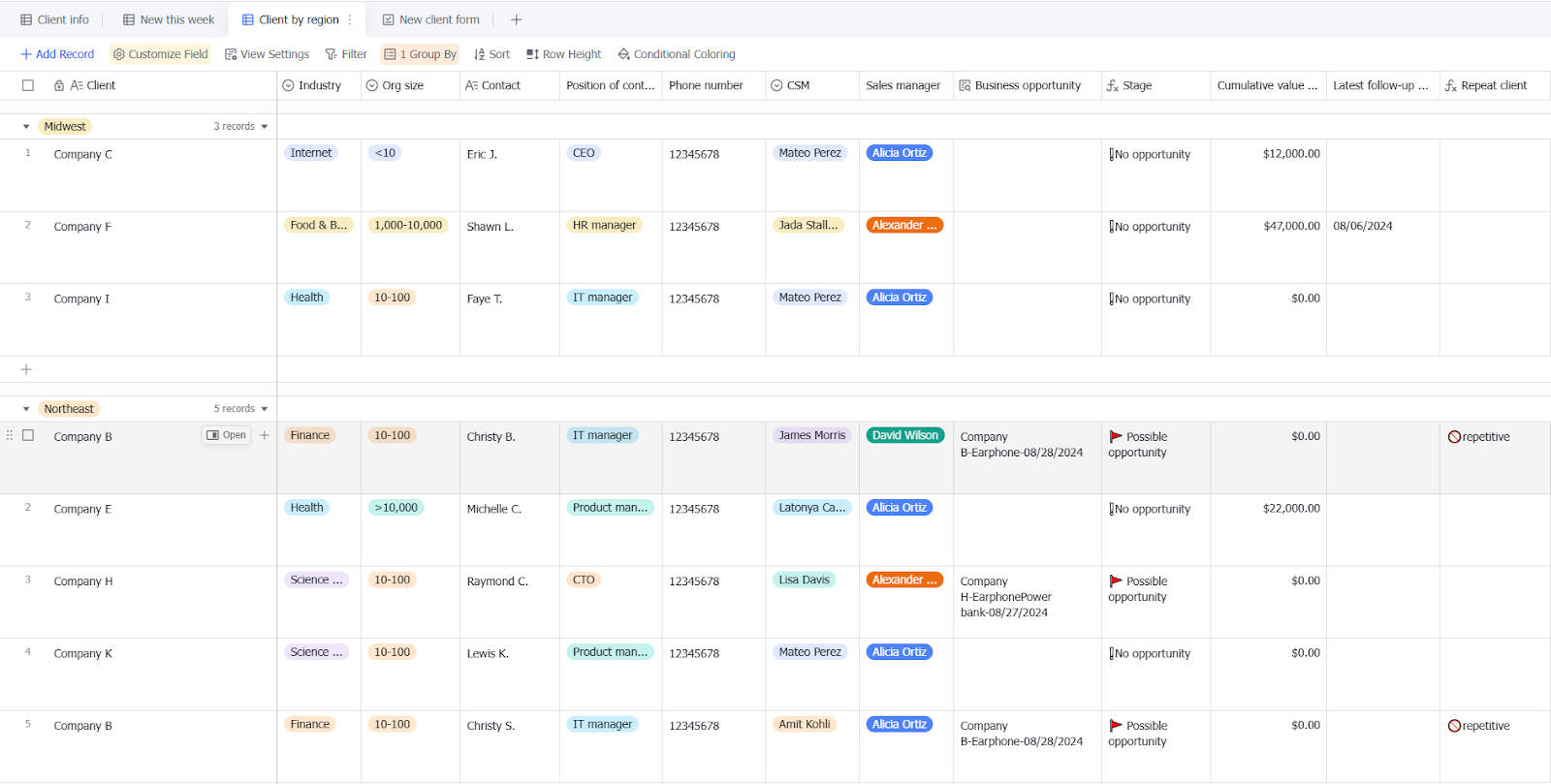Click Repeat client formula icon
This screenshot has width=1551, height=784.
pyautogui.click(x=1451, y=85)
